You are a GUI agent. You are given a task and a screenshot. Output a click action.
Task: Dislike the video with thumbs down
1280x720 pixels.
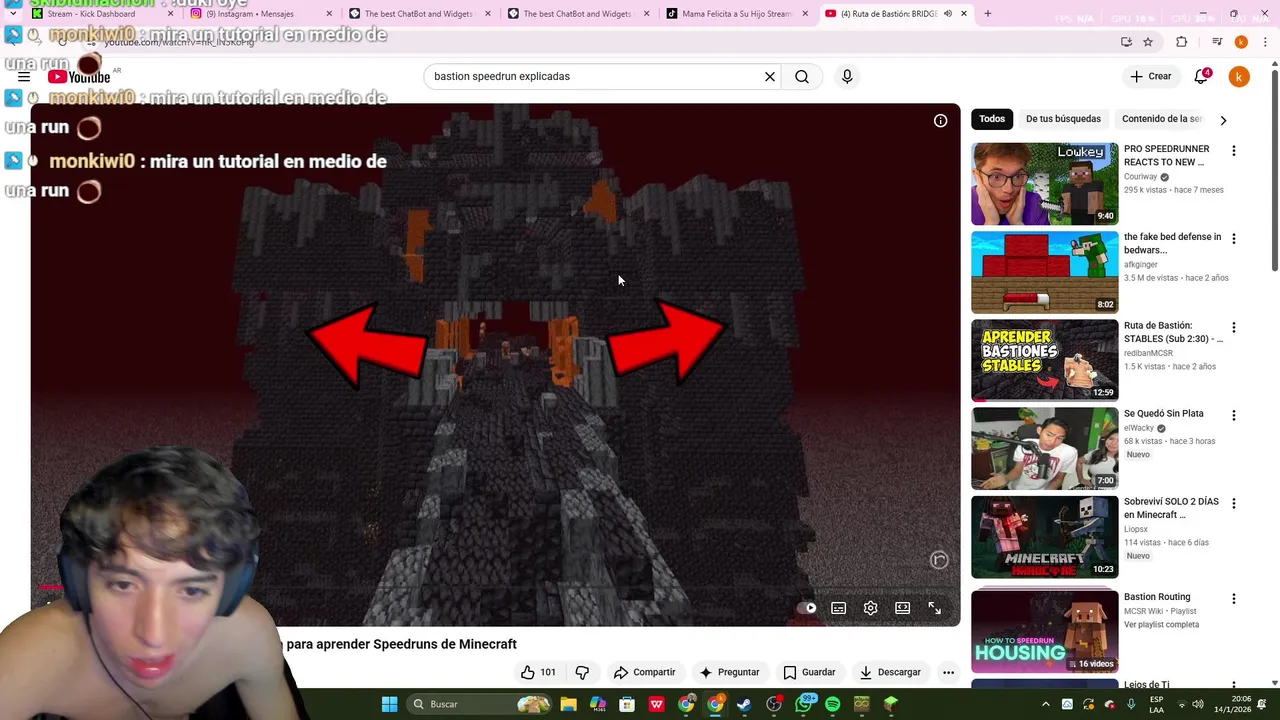[582, 672]
